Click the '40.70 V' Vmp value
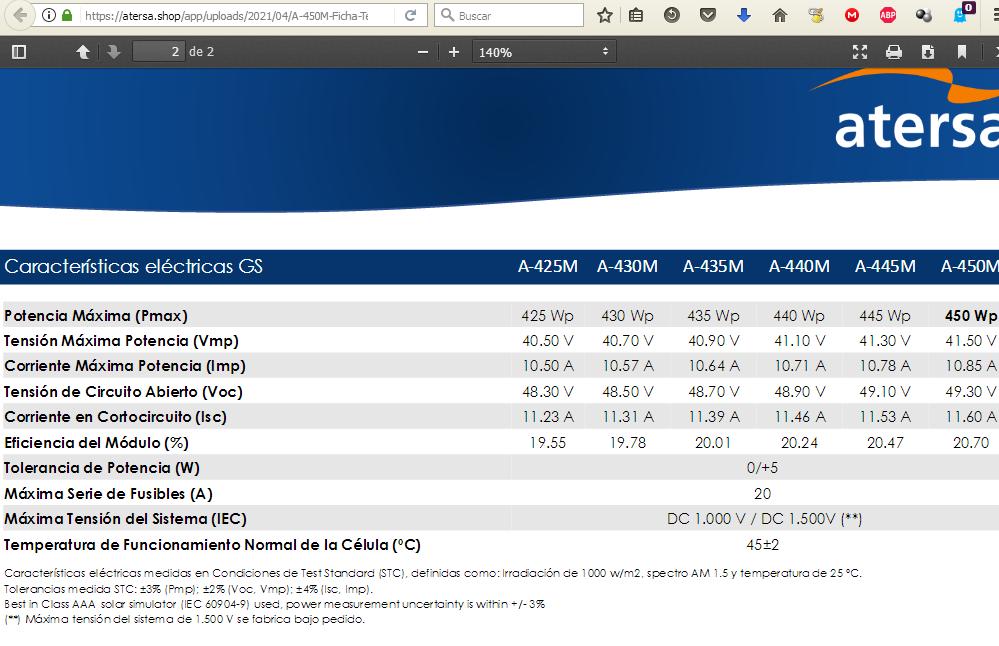 (x=628, y=341)
